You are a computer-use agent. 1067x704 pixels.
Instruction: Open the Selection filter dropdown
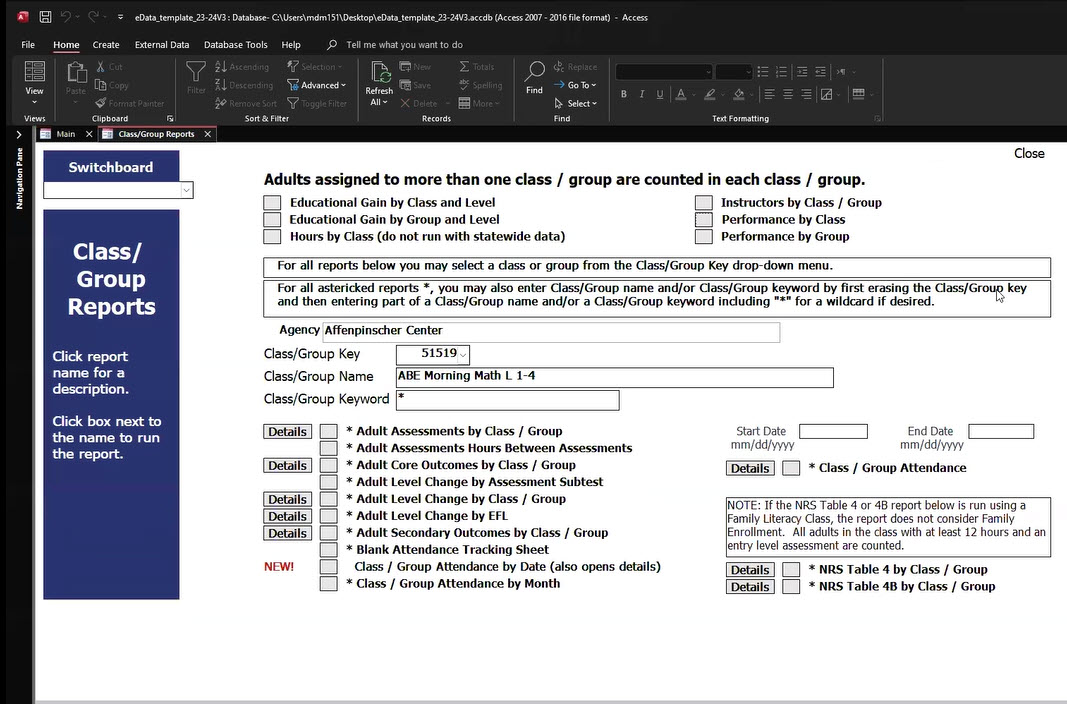[315, 67]
